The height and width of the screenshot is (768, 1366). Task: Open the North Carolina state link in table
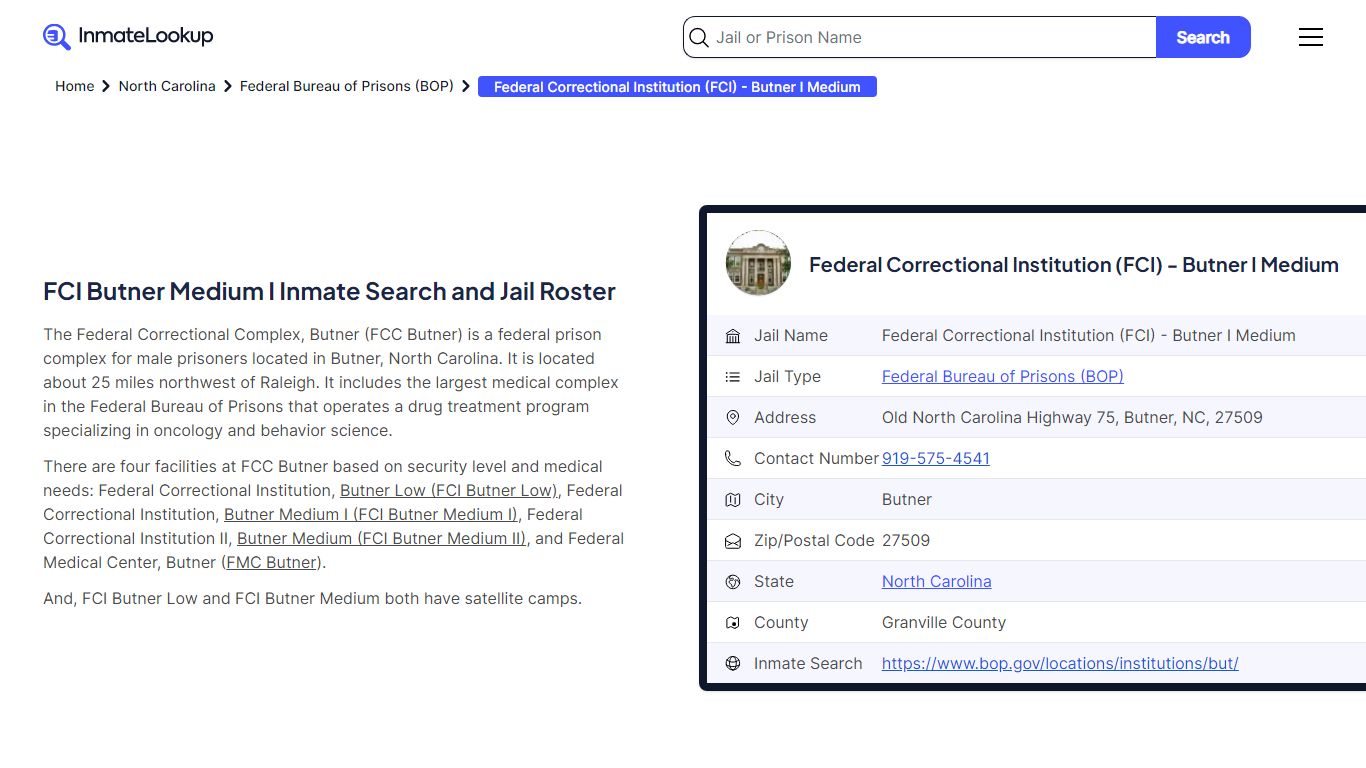pos(937,581)
